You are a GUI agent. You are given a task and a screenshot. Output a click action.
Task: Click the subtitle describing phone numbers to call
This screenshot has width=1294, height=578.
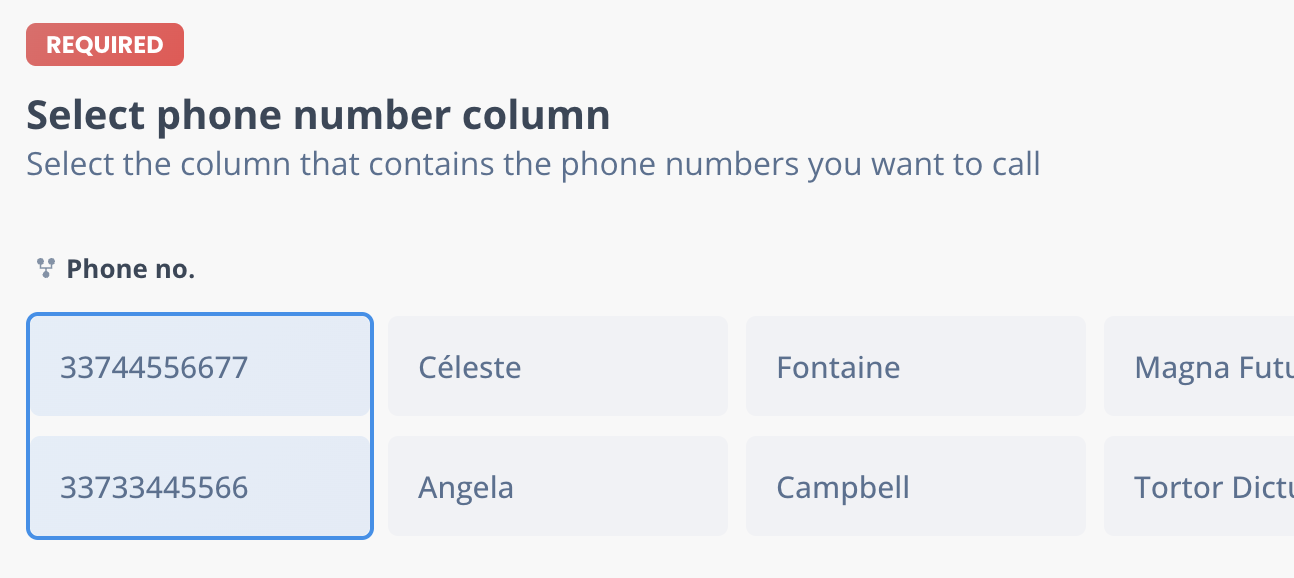pos(533,164)
